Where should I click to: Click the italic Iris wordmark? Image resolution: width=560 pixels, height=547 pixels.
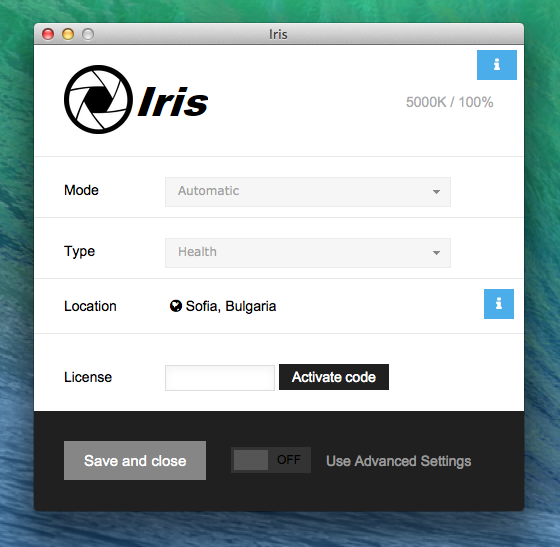173,102
